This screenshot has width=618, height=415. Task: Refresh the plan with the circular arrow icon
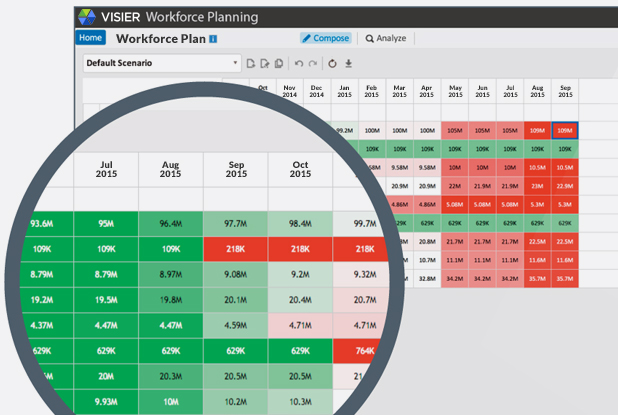[x=332, y=63]
